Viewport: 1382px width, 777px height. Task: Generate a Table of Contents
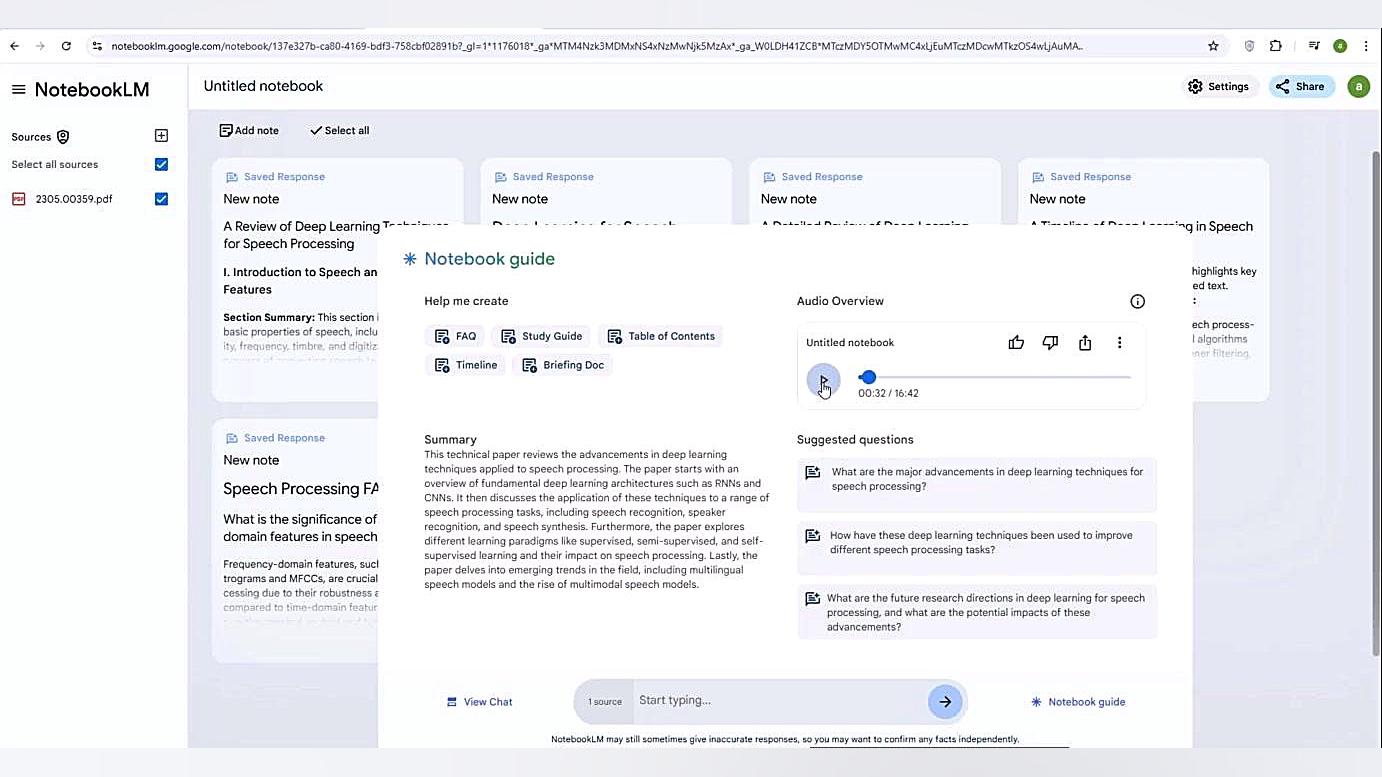coord(661,336)
